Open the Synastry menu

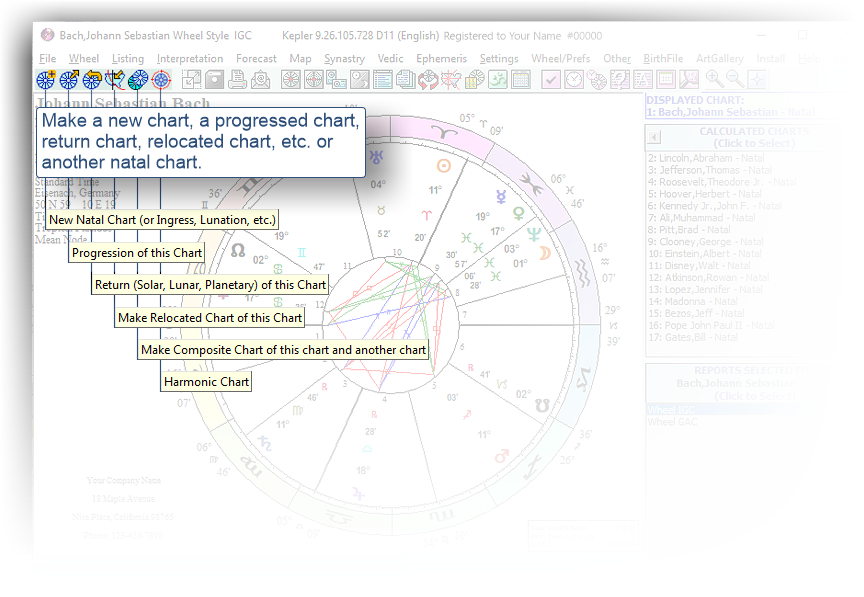pos(344,59)
